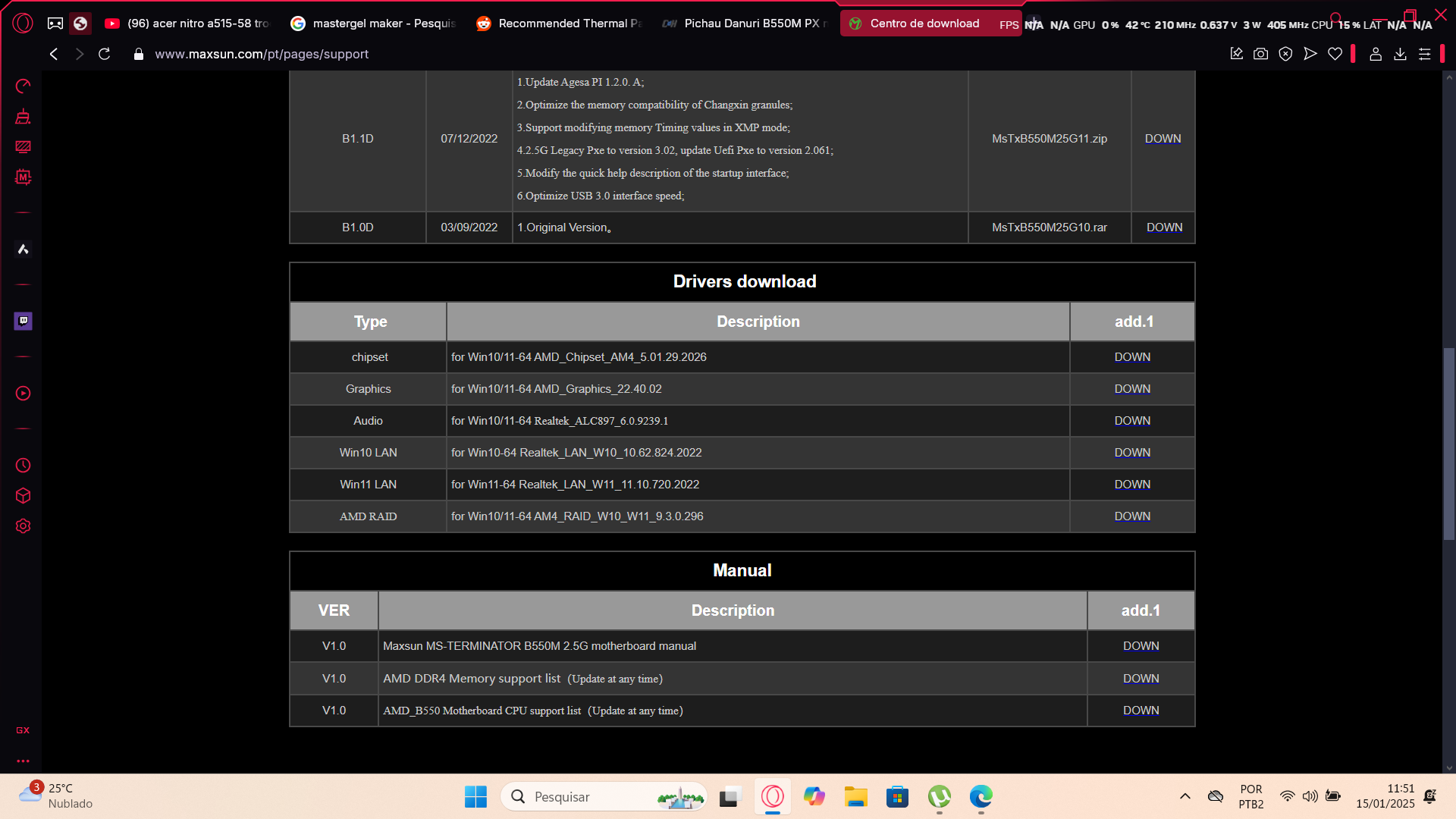This screenshot has width=1456, height=819.
Task: Open uTorrent from the taskbar
Action: pyautogui.click(x=939, y=796)
